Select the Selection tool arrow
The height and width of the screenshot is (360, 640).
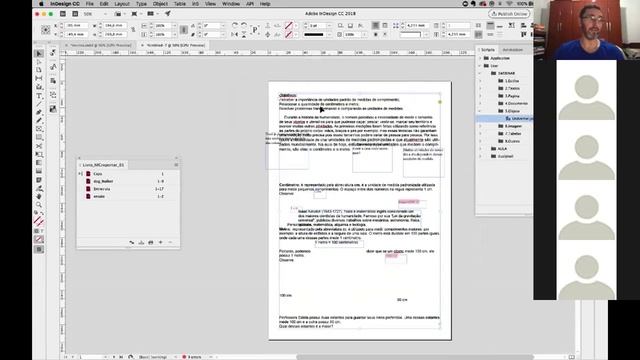click(x=39, y=53)
